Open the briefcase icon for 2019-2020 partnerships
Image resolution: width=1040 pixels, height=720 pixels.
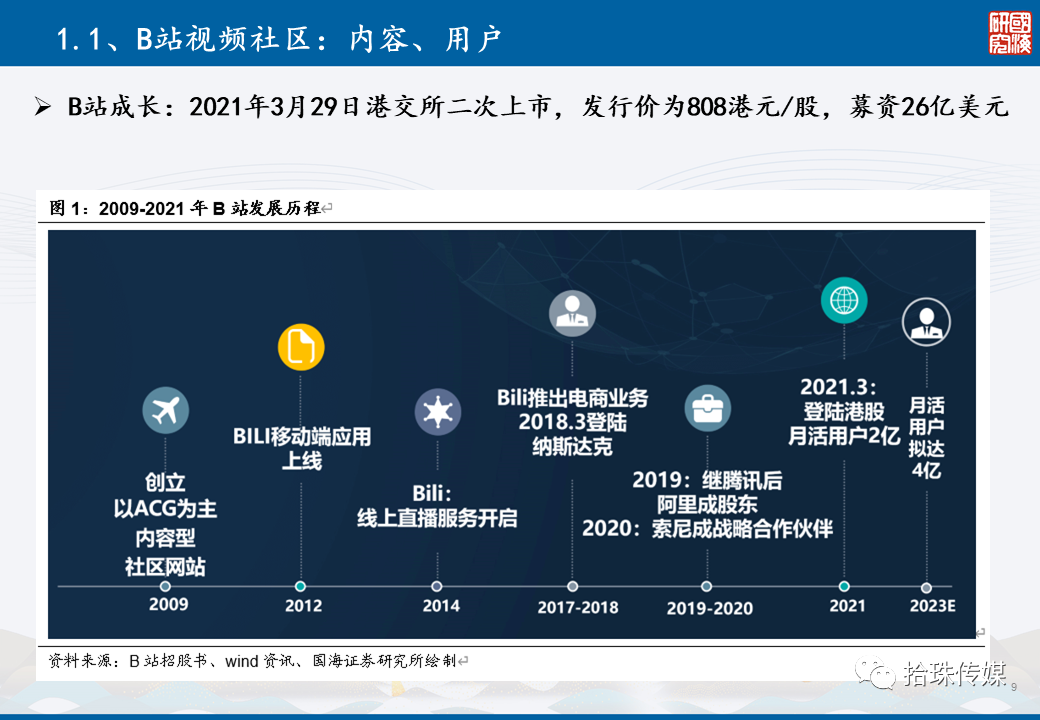coord(708,408)
